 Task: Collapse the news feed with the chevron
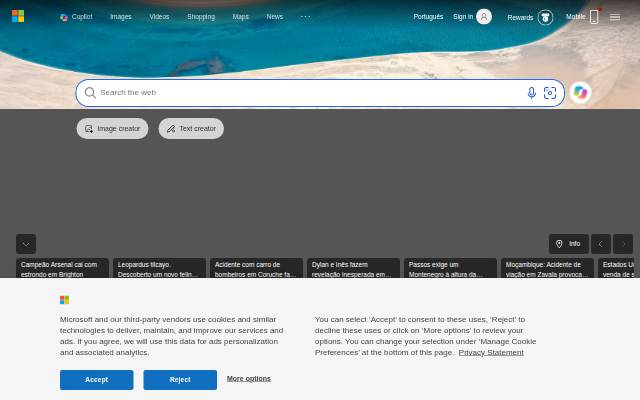click(26, 244)
